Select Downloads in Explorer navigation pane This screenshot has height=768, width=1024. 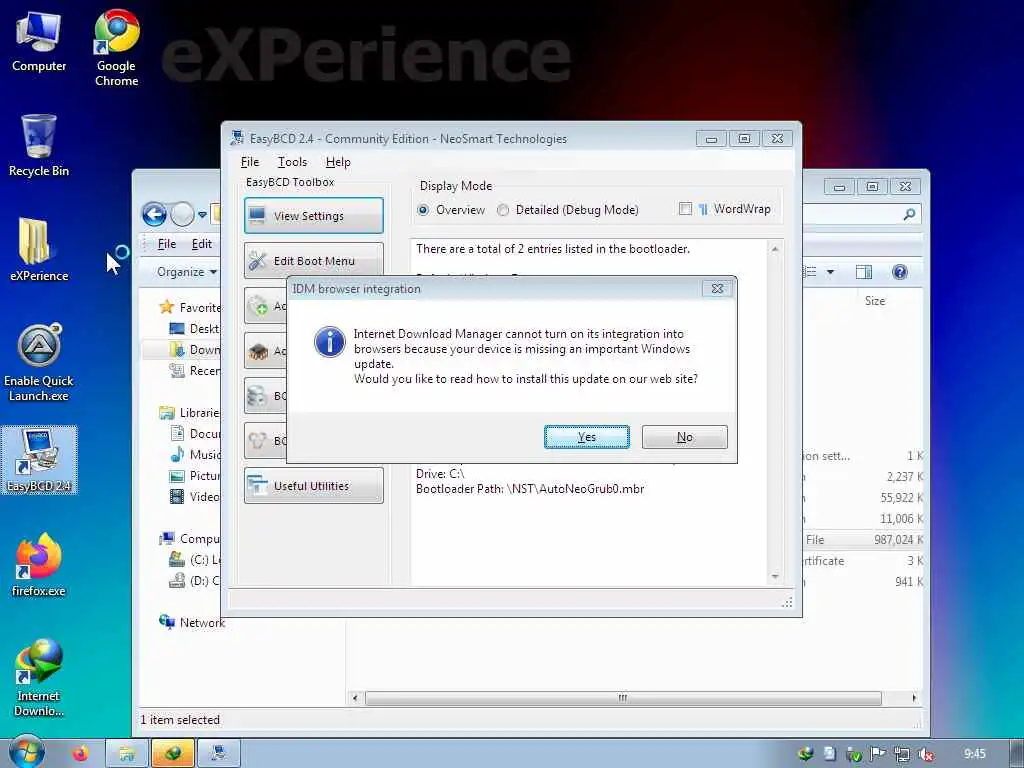coord(195,349)
